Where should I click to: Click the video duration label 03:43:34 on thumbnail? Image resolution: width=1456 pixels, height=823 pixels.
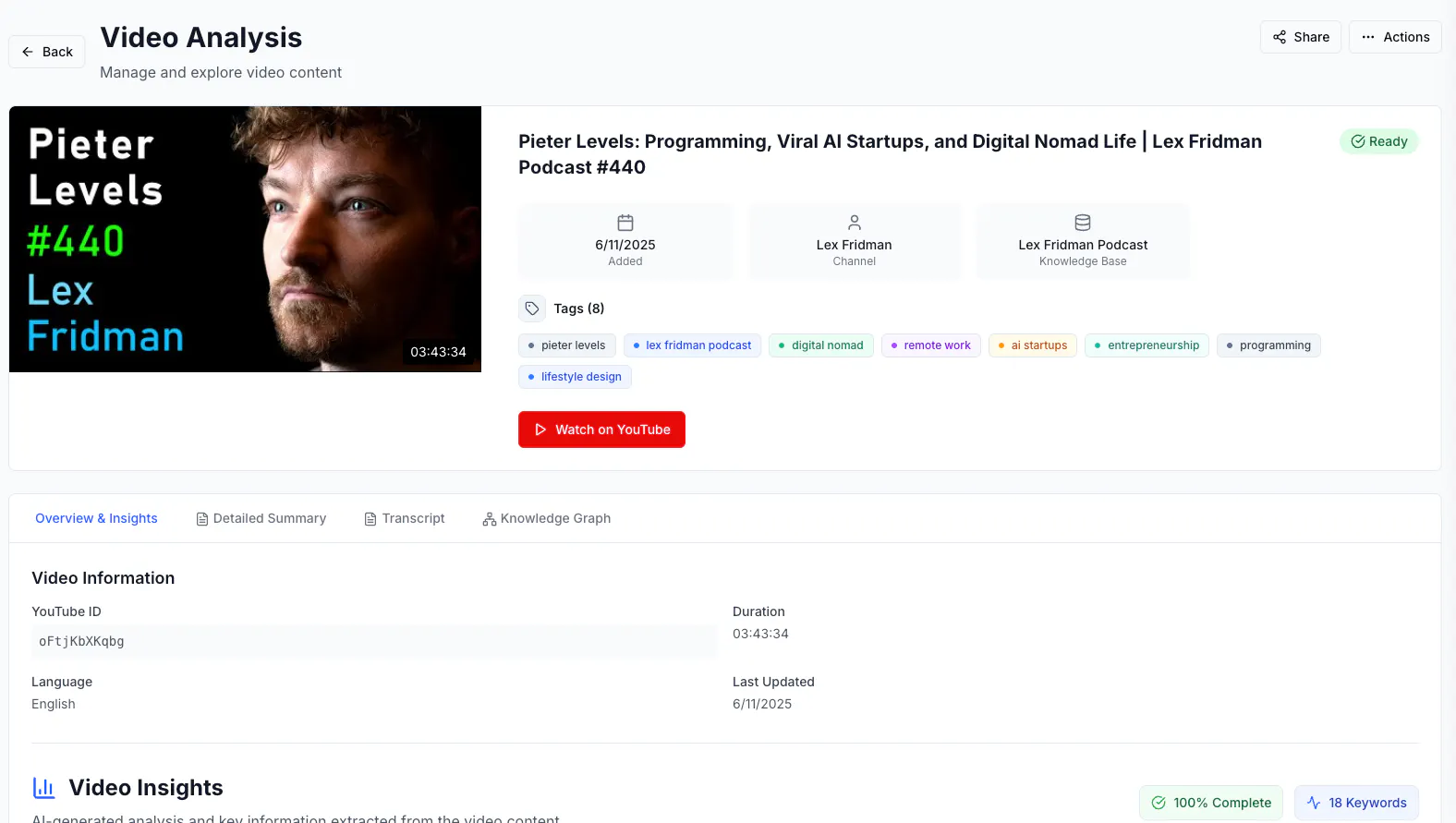(x=438, y=352)
